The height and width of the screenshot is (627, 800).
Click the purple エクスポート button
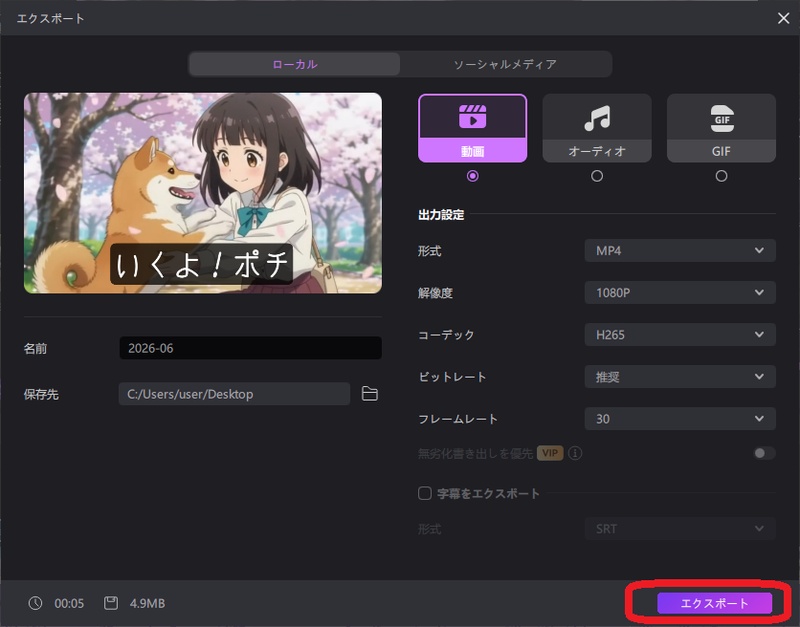point(714,603)
